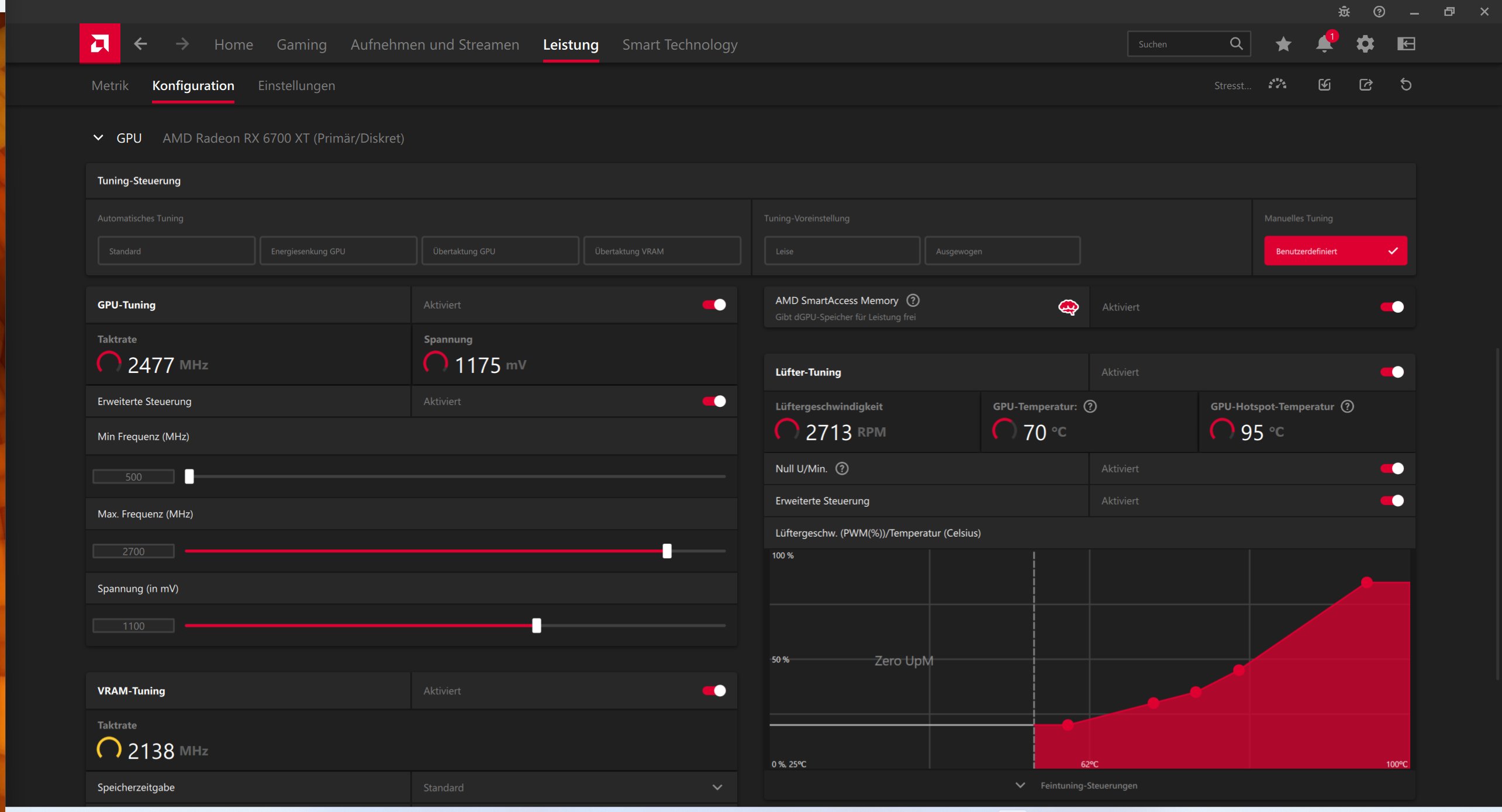Viewport: 1502px width, 812px height.
Task: Click the bug report icon
Action: [x=1344, y=12]
